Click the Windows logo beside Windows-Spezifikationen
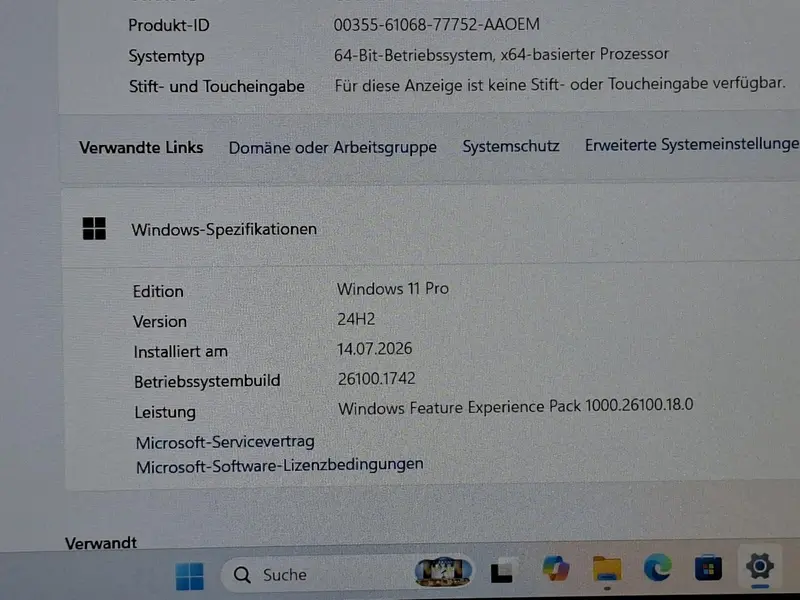The width and height of the screenshot is (800, 600). coord(94,228)
